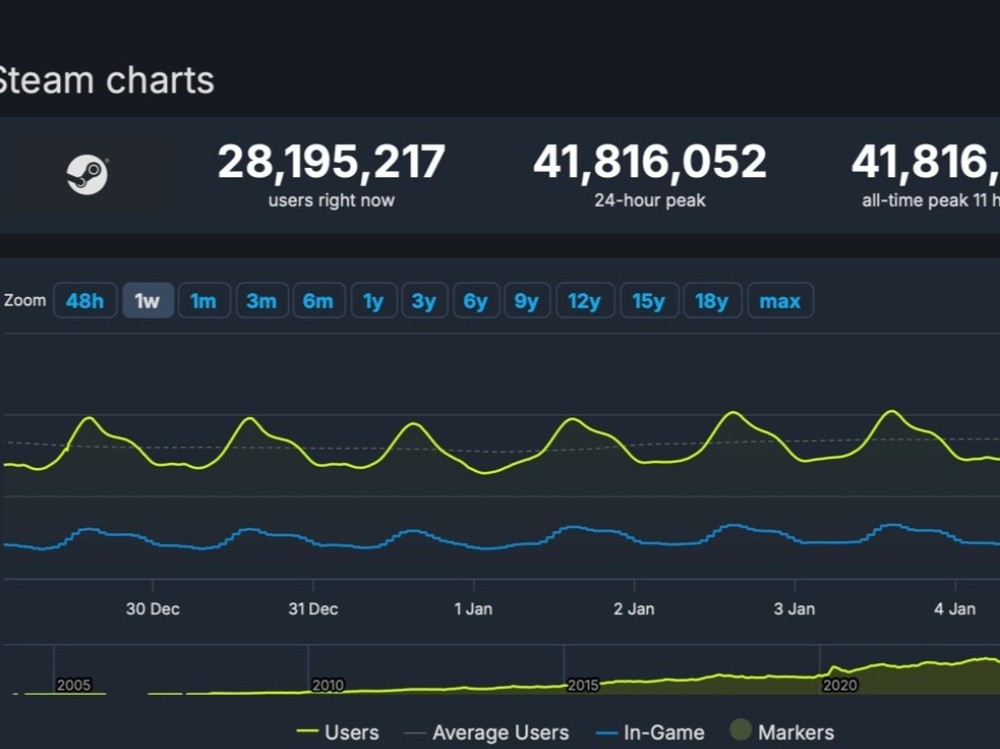The height and width of the screenshot is (749, 1000).
Task: Choose the 3m zoom option
Action: point(261,301)
